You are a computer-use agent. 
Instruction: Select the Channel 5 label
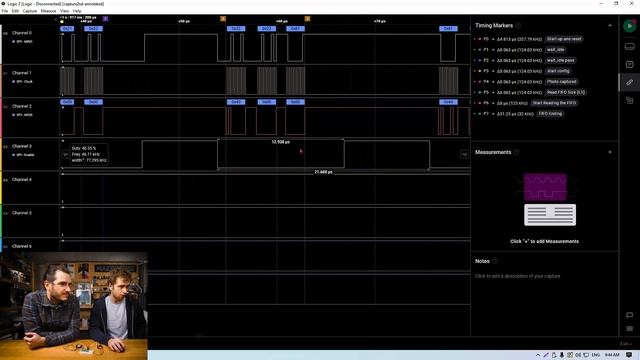tap(22, 213)
